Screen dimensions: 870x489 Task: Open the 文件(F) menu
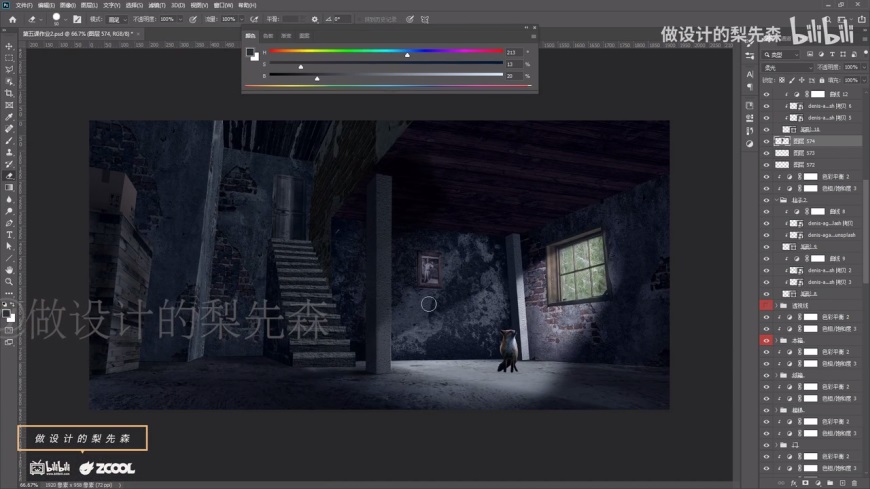coord(24,5)
